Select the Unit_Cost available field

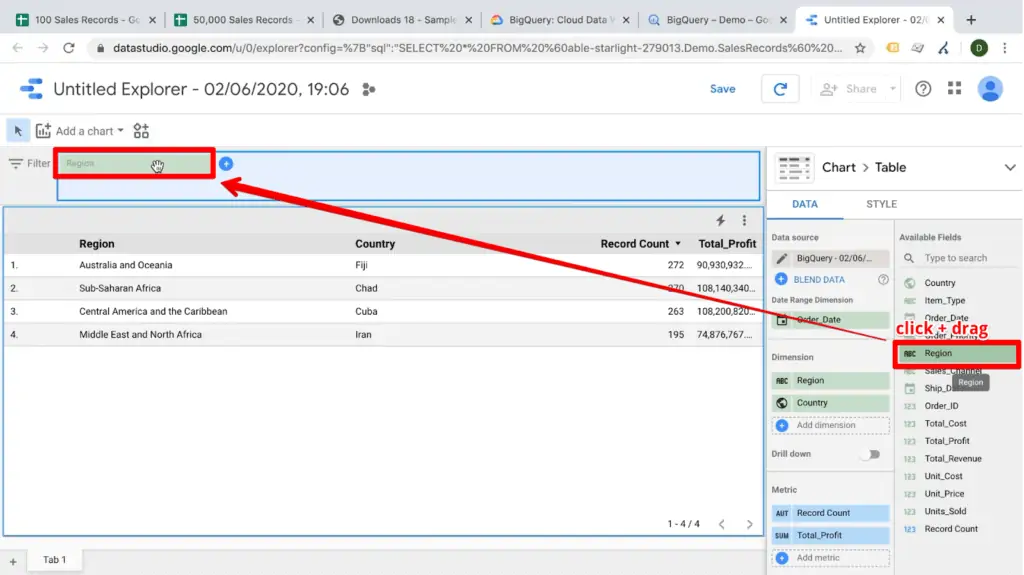pyautogui.click(x=943, y=476)
